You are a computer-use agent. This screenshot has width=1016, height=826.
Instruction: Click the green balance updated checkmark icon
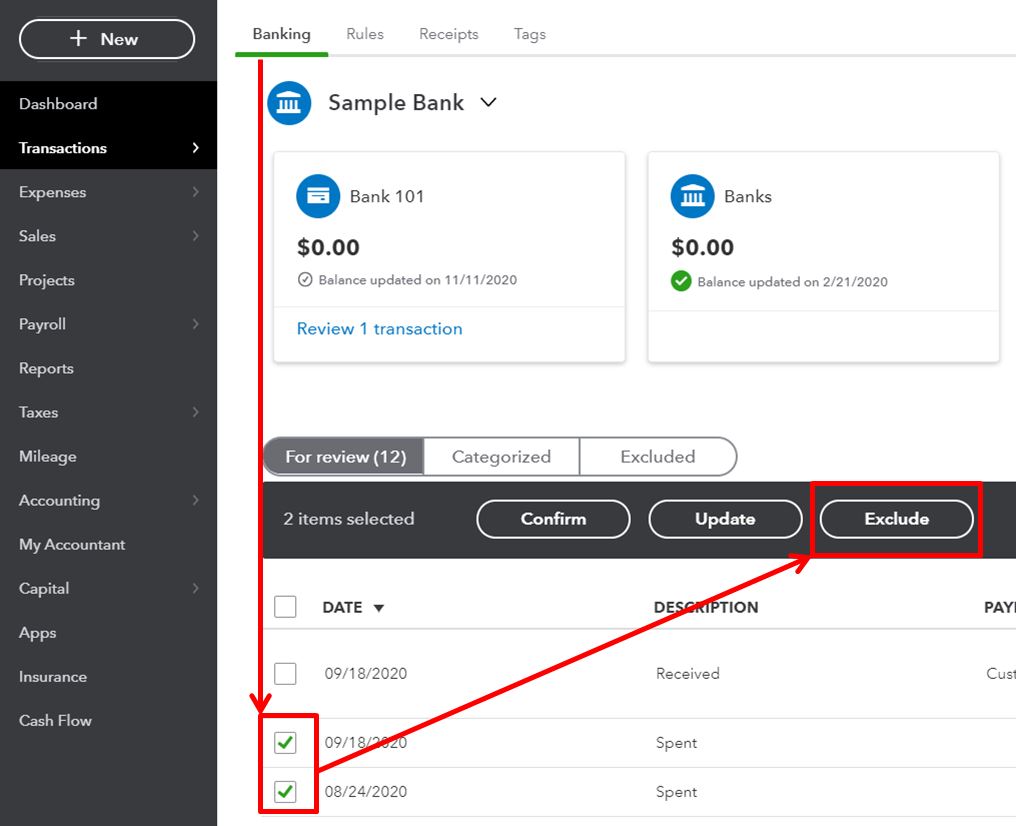point(681,281)
